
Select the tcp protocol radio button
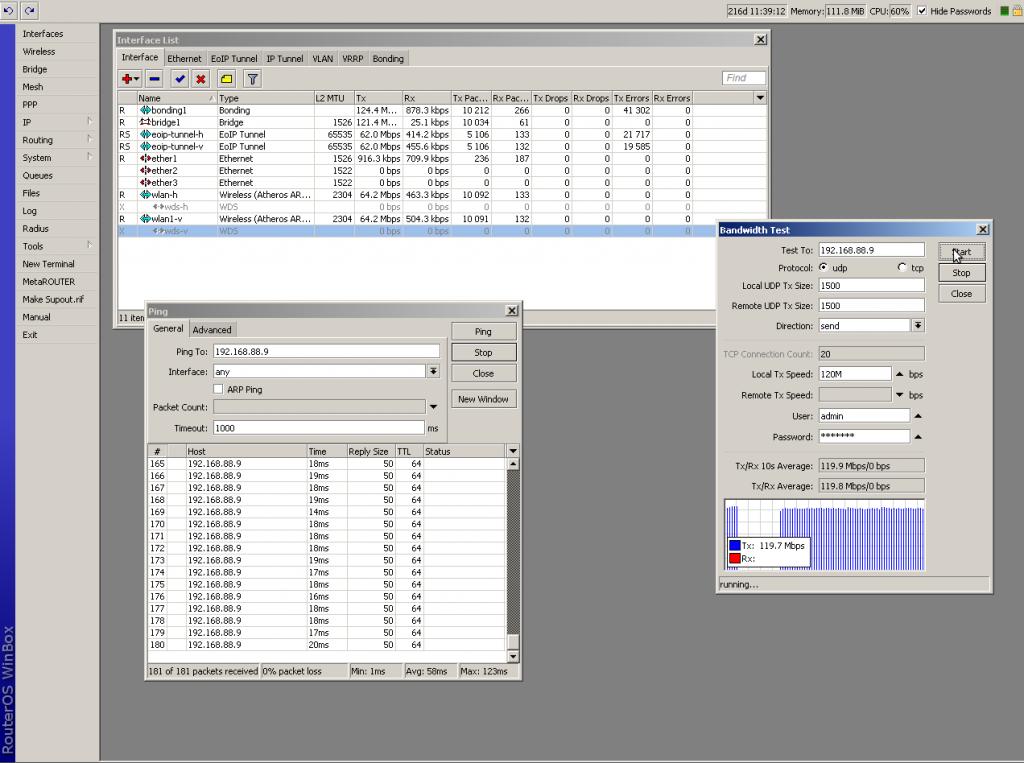tap(902, 268)
